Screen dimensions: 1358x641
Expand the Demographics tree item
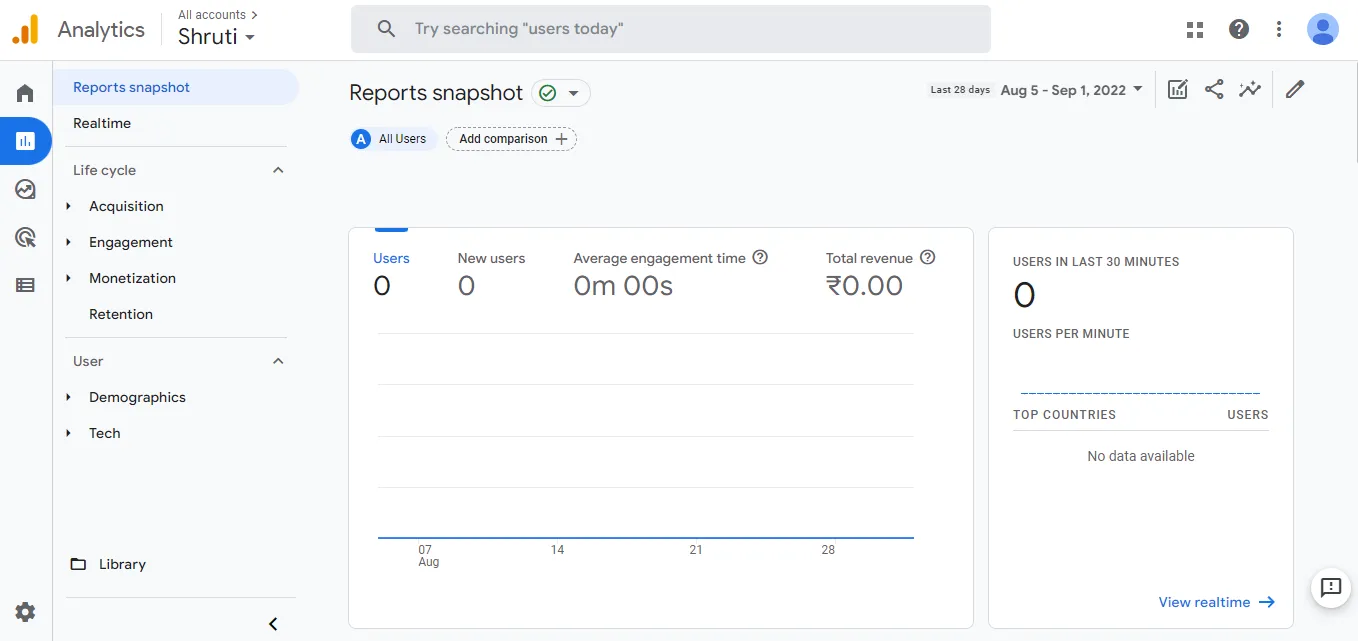[69, 397]
